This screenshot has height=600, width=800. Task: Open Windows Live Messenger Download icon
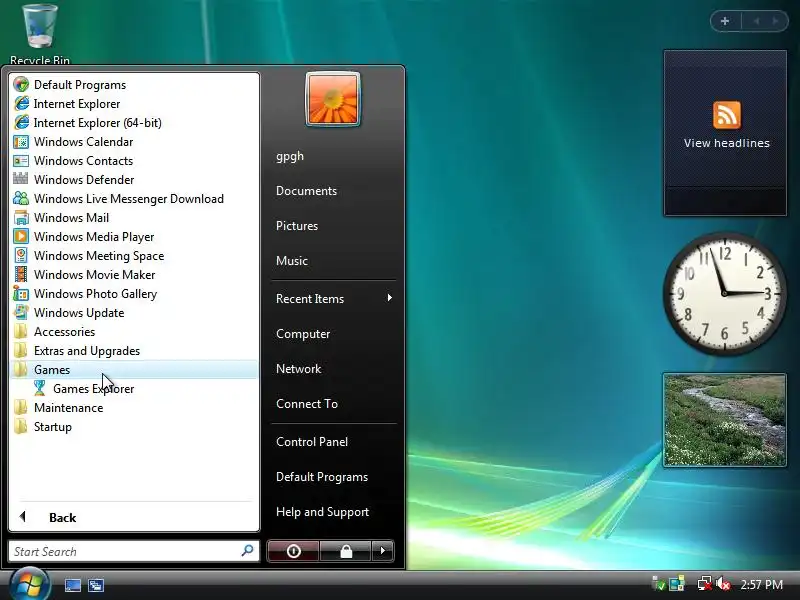[21, 198]
